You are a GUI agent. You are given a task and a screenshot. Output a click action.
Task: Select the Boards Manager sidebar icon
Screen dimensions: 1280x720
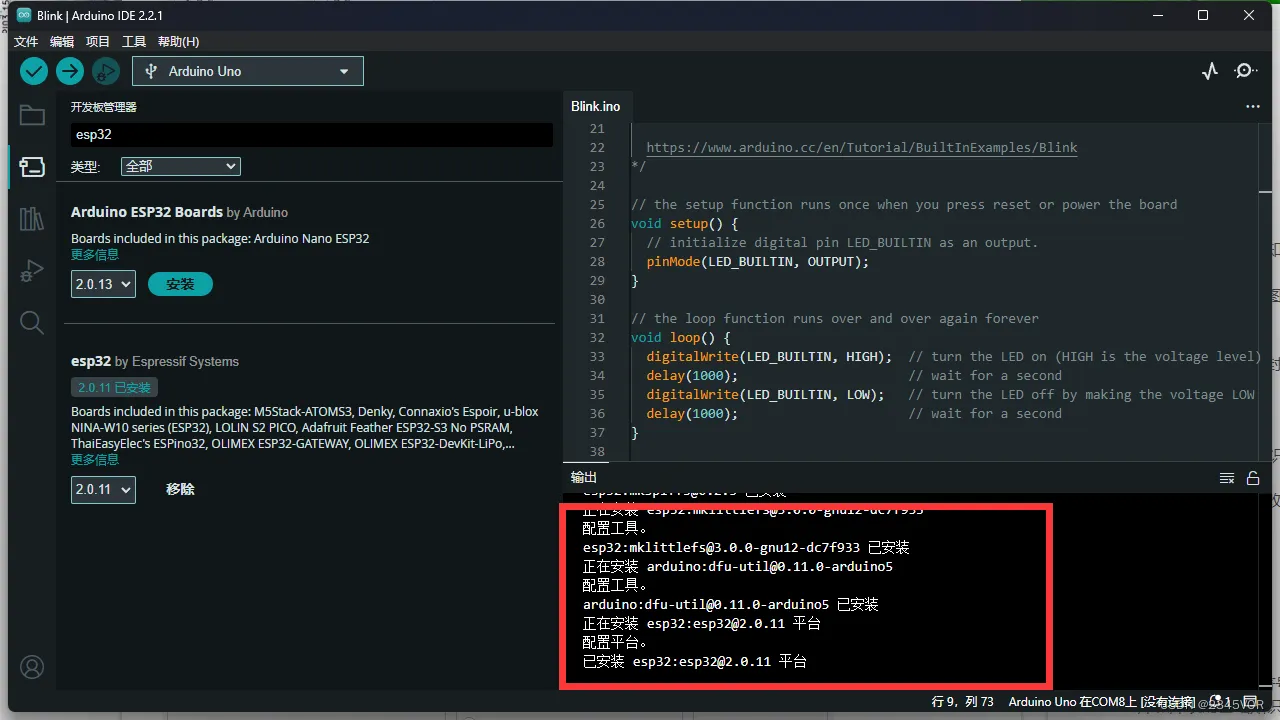pos(32,167)
